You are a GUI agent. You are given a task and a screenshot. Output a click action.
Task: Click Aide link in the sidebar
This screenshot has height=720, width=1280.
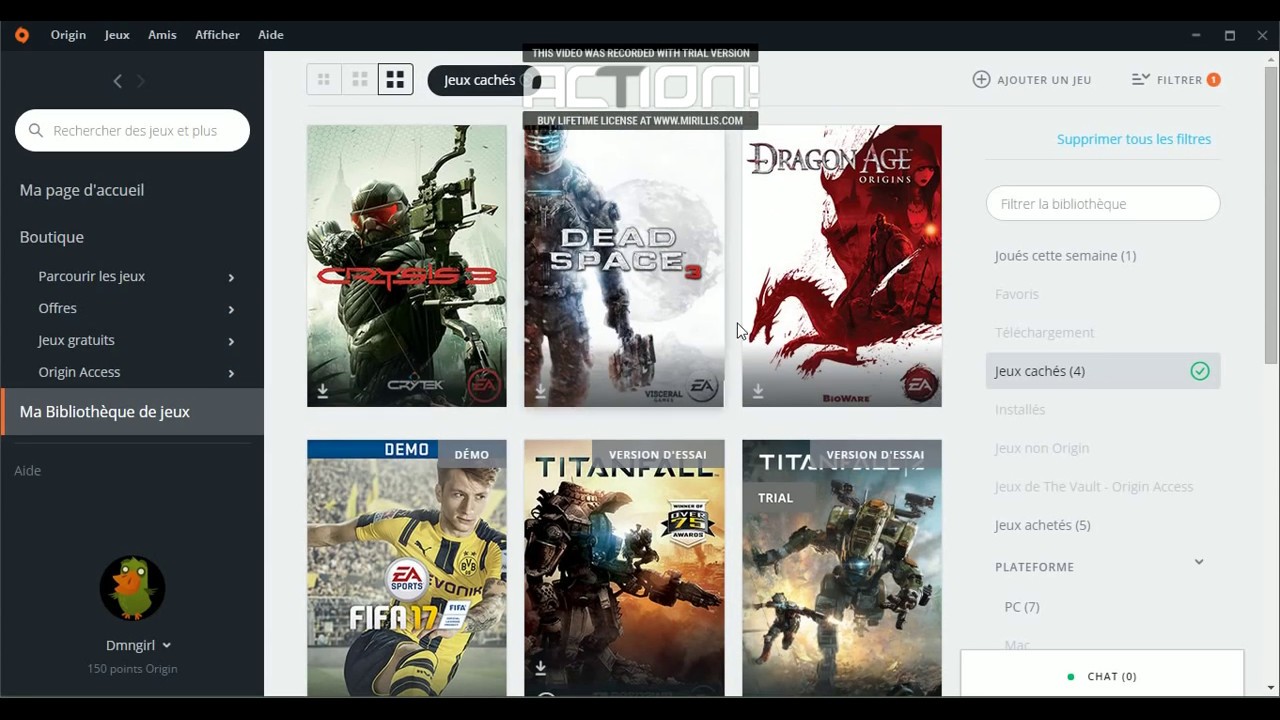tap(27, 470)
